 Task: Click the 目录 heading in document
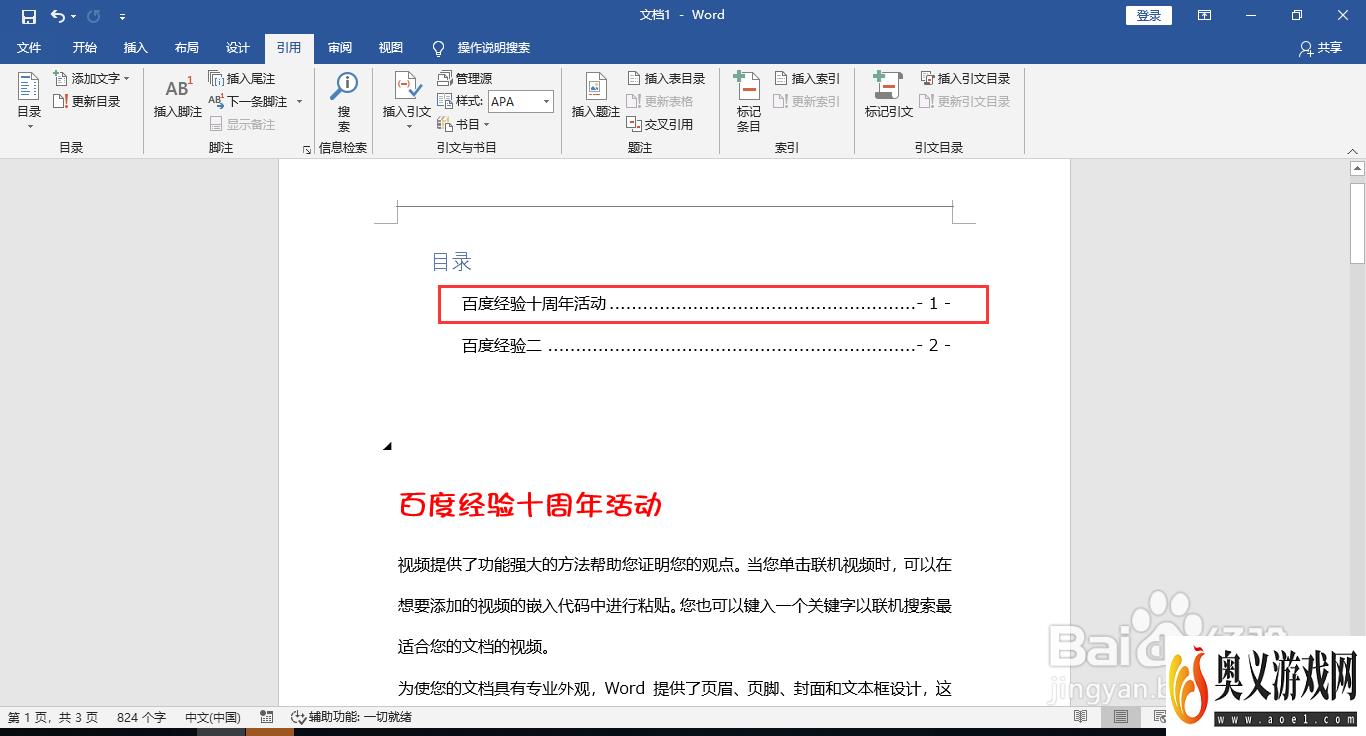click(x=452, y=262)
